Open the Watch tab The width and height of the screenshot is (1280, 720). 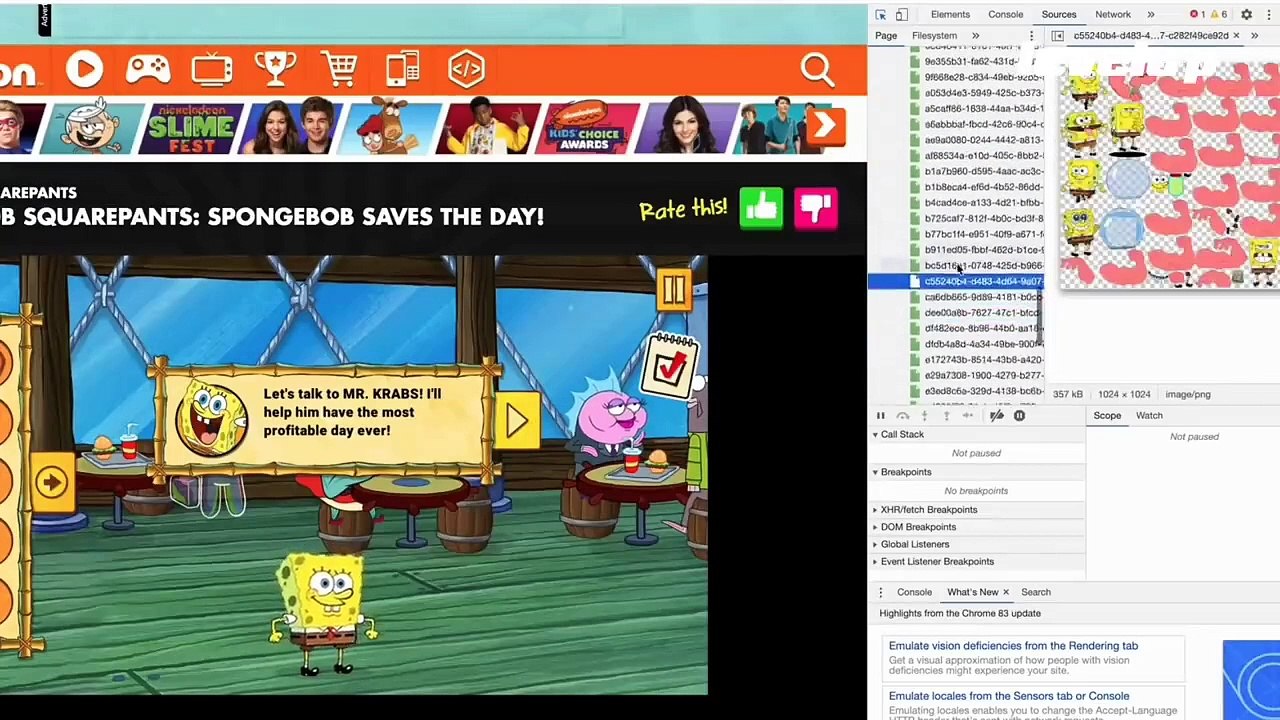1149,416
